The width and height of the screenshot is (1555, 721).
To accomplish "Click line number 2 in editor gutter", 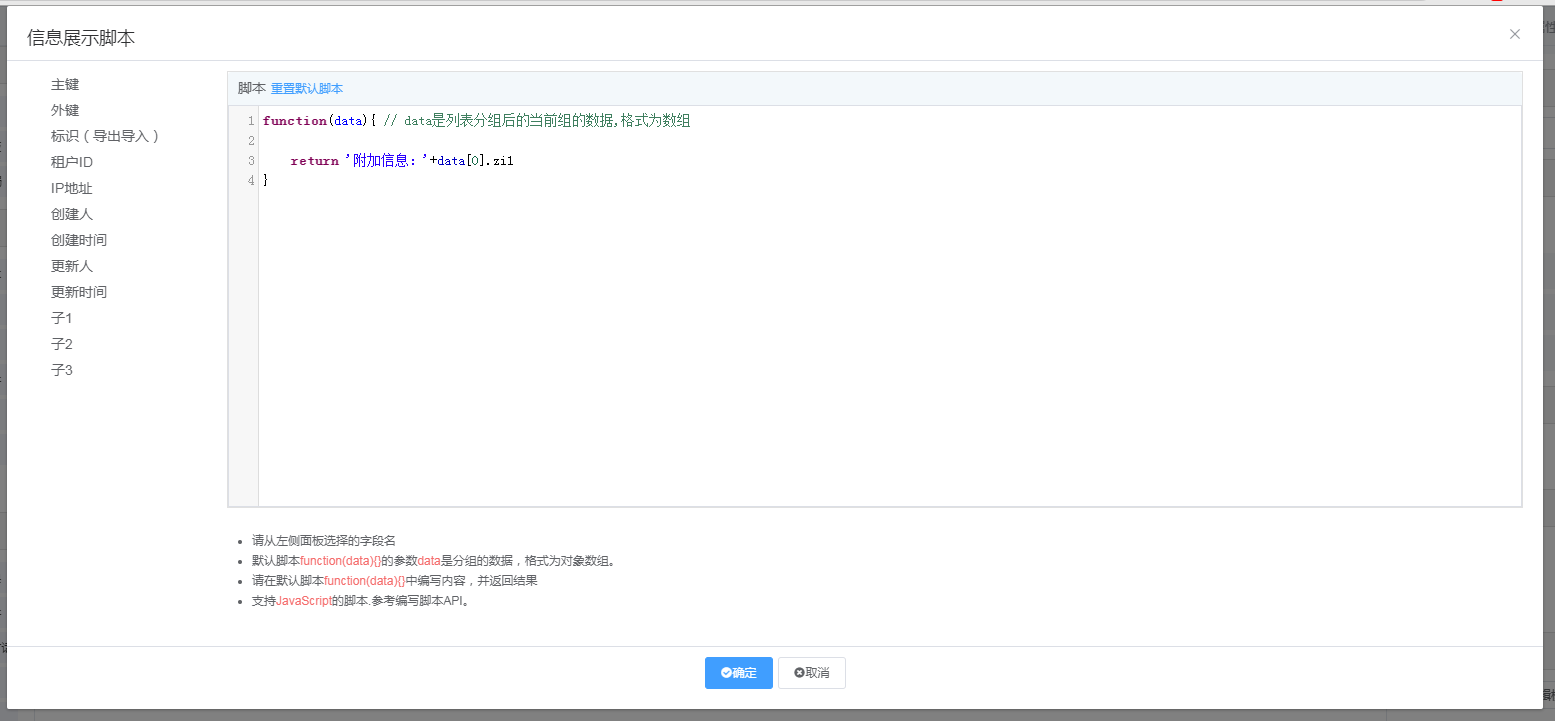I will [249, 141].
